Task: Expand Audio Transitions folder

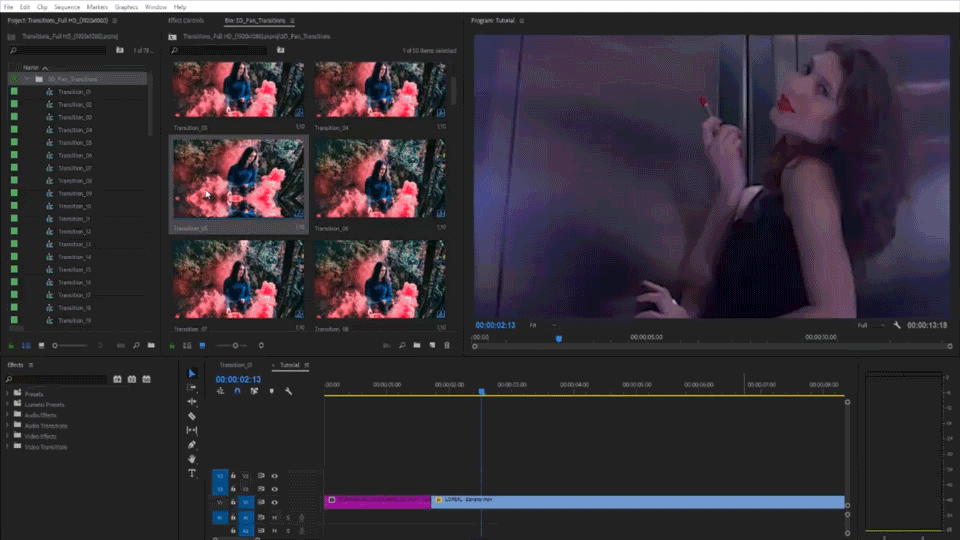Action: click(7, 426)
